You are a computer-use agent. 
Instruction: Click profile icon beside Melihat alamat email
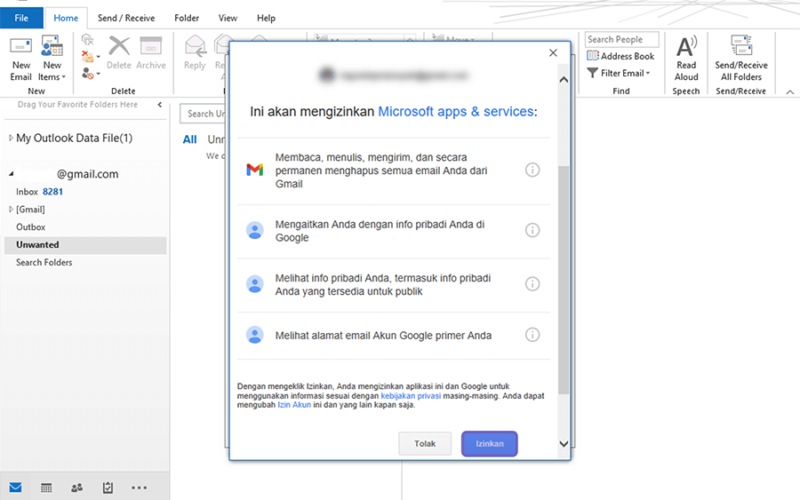coord(255,335)
